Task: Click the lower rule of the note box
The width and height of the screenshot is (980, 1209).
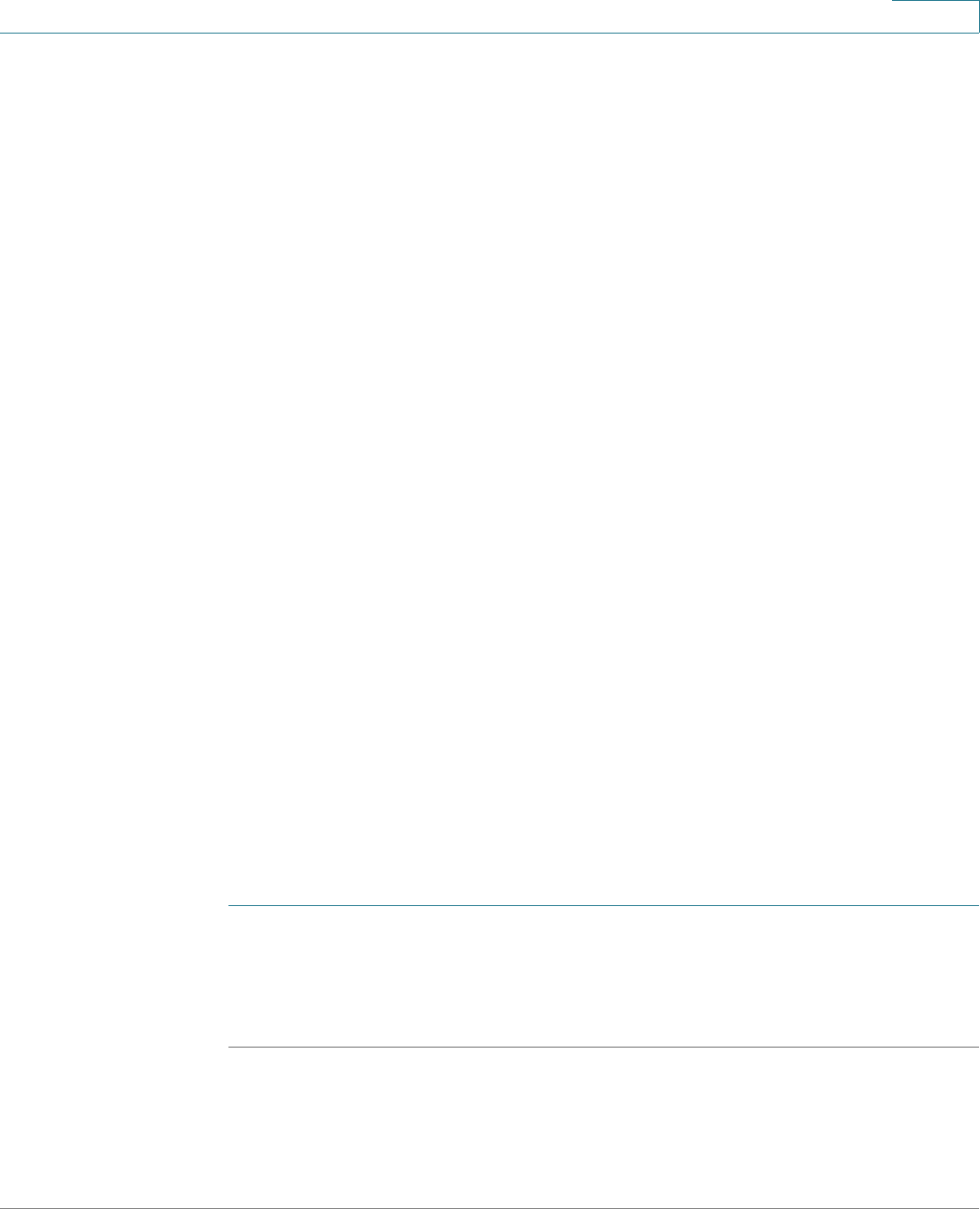Action: point(603,1048)
